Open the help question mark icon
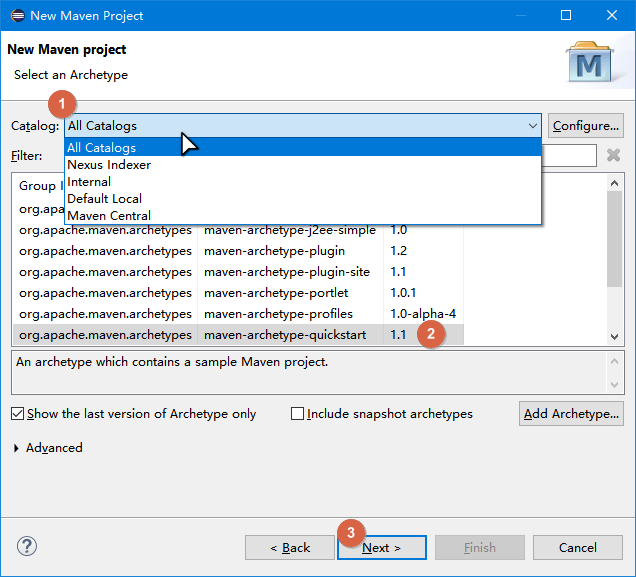This screenshot has width=636, height=577. 27,546
